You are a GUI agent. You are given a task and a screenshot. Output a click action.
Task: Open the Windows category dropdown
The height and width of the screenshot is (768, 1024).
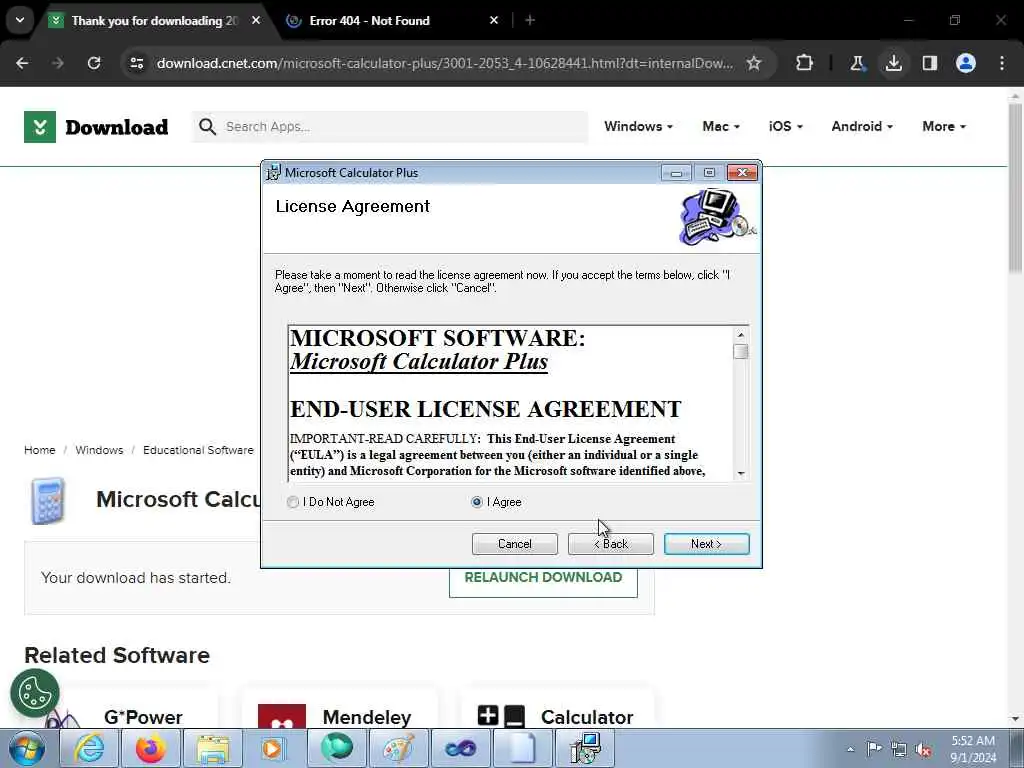(638, 127)
